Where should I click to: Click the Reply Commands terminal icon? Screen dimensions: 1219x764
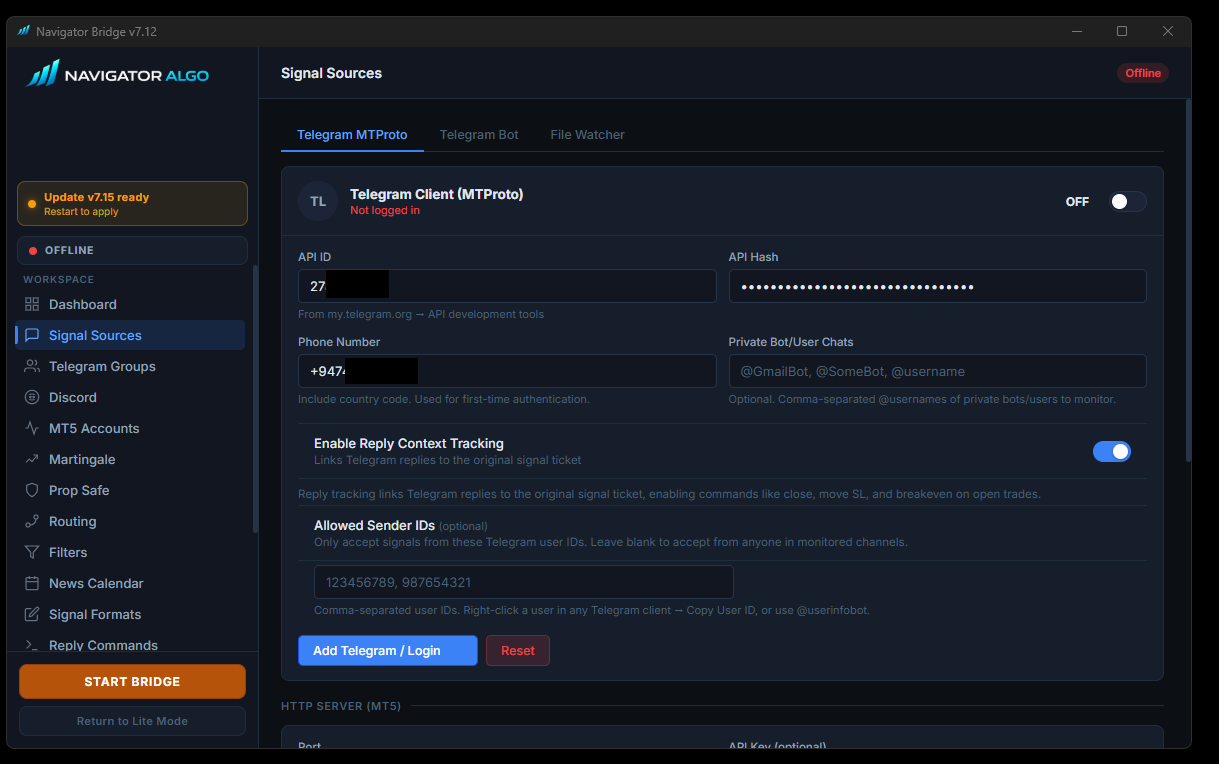point(32,645)
